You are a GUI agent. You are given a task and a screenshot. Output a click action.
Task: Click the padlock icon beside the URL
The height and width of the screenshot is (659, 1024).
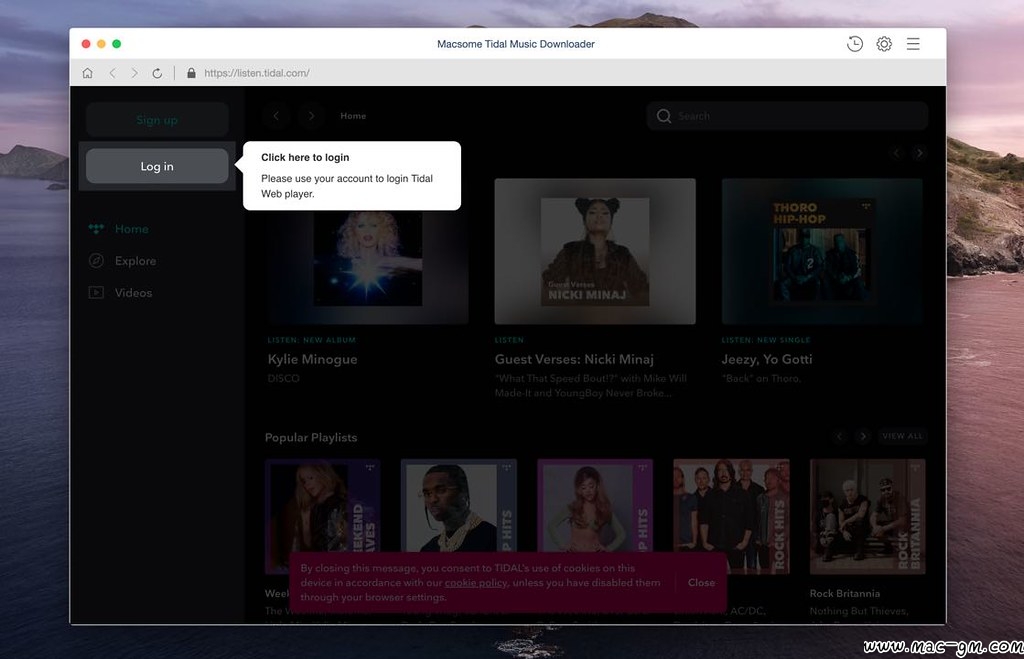tap(191, 73)
